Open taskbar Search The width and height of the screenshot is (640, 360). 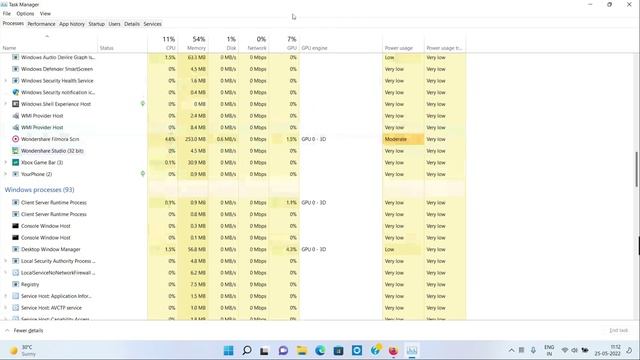pyautogui.click(x=247, y=350)
